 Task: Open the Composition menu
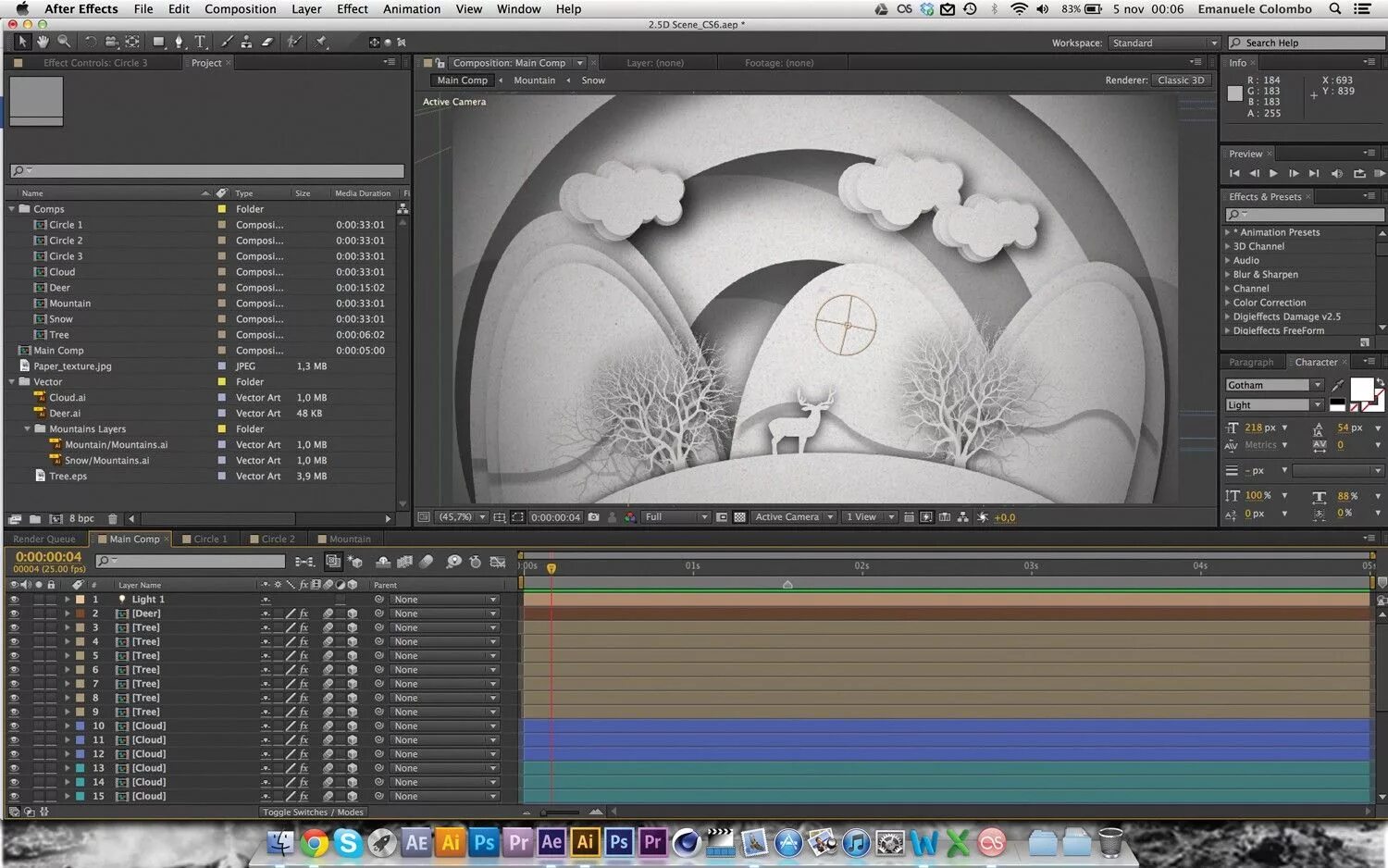(x=241, y=9)
